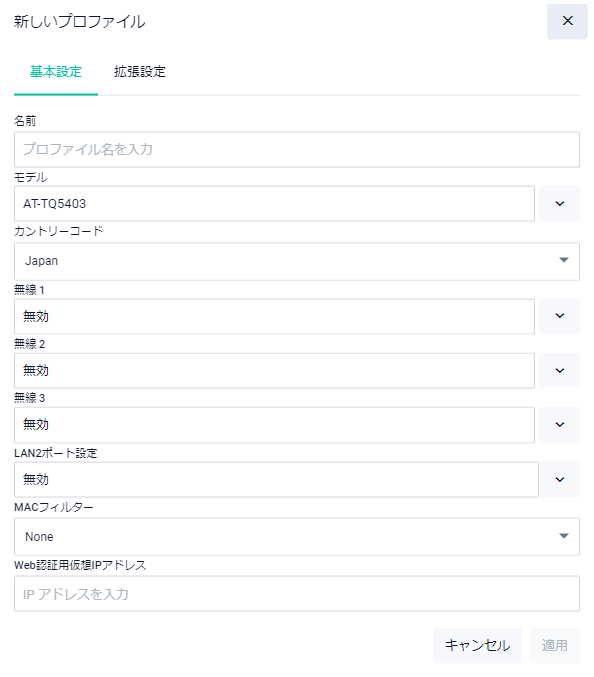
Task: Open the モデル chevron dropdown
Action: [559, 203]
